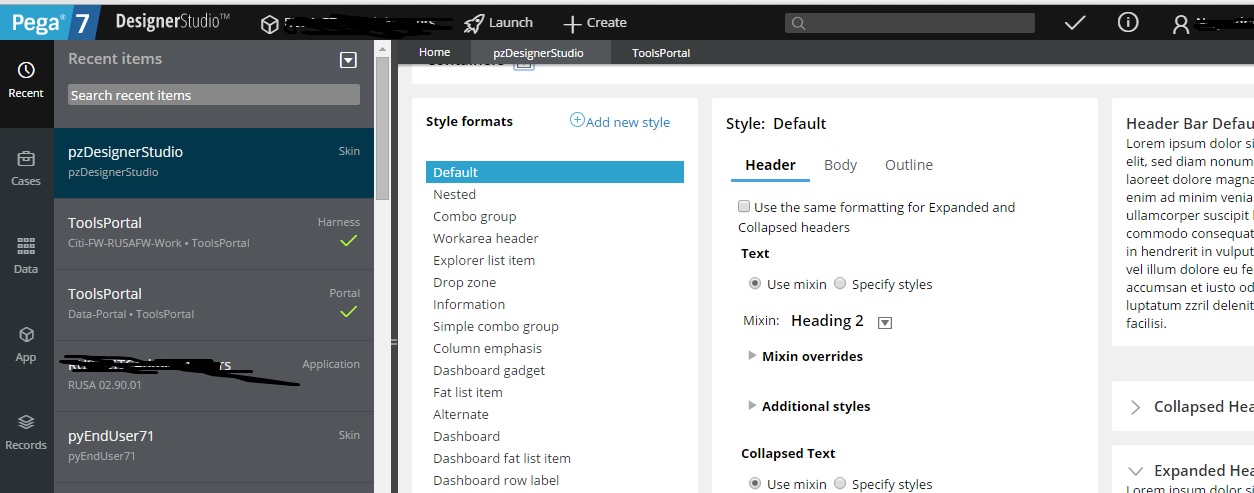
Task: Select Use mixin radio under Collapsed Text
Action: [x=755, y=484]
